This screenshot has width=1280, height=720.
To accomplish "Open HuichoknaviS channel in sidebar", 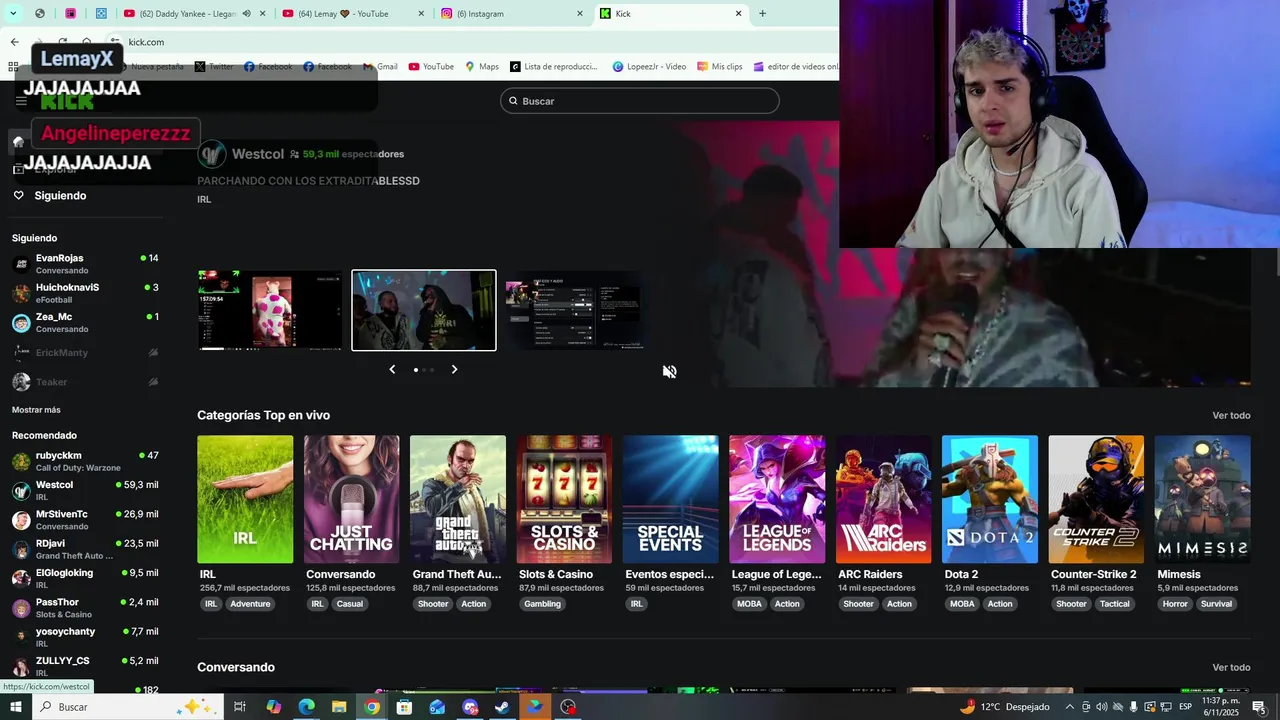I will (85, 293).
